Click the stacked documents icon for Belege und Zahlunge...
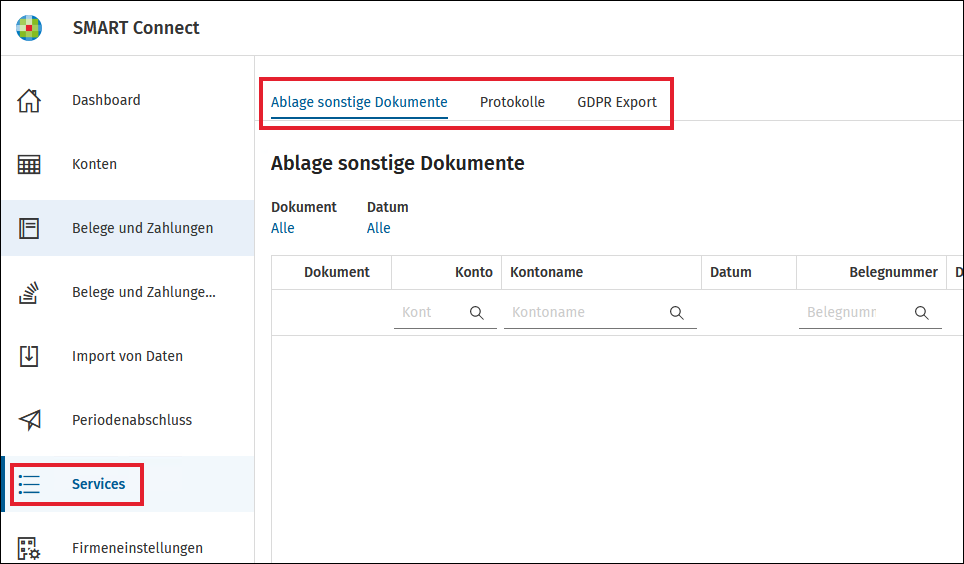This screenshot has width=964, height=564. (29, 292)
